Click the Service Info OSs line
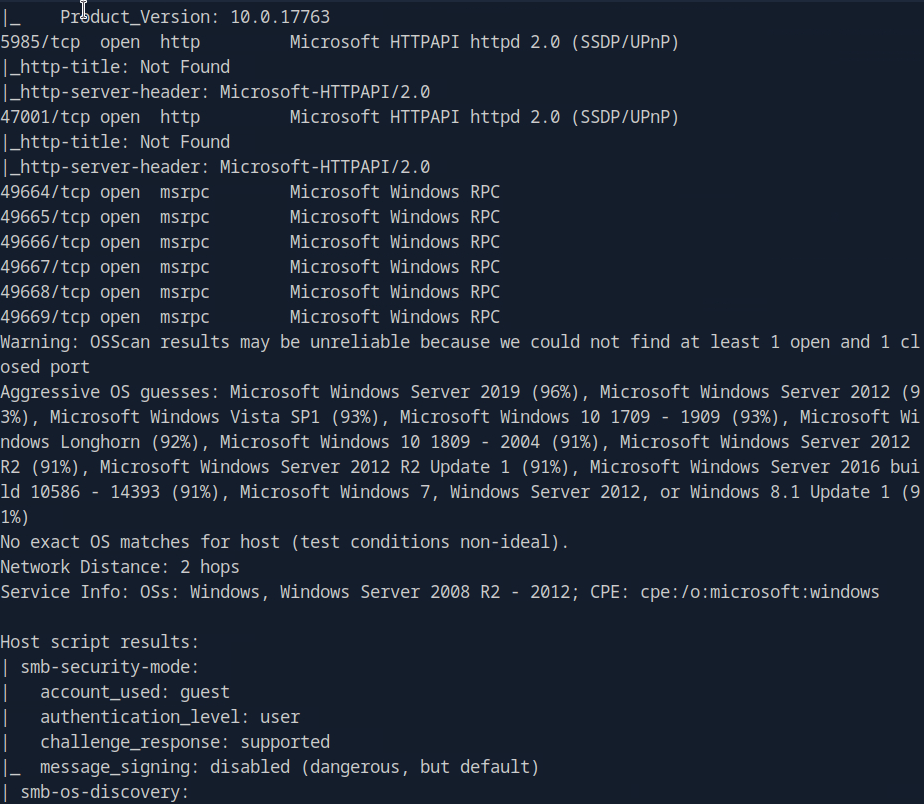The height and width of the screenshot is (804, 924). [x=440, y=592]
